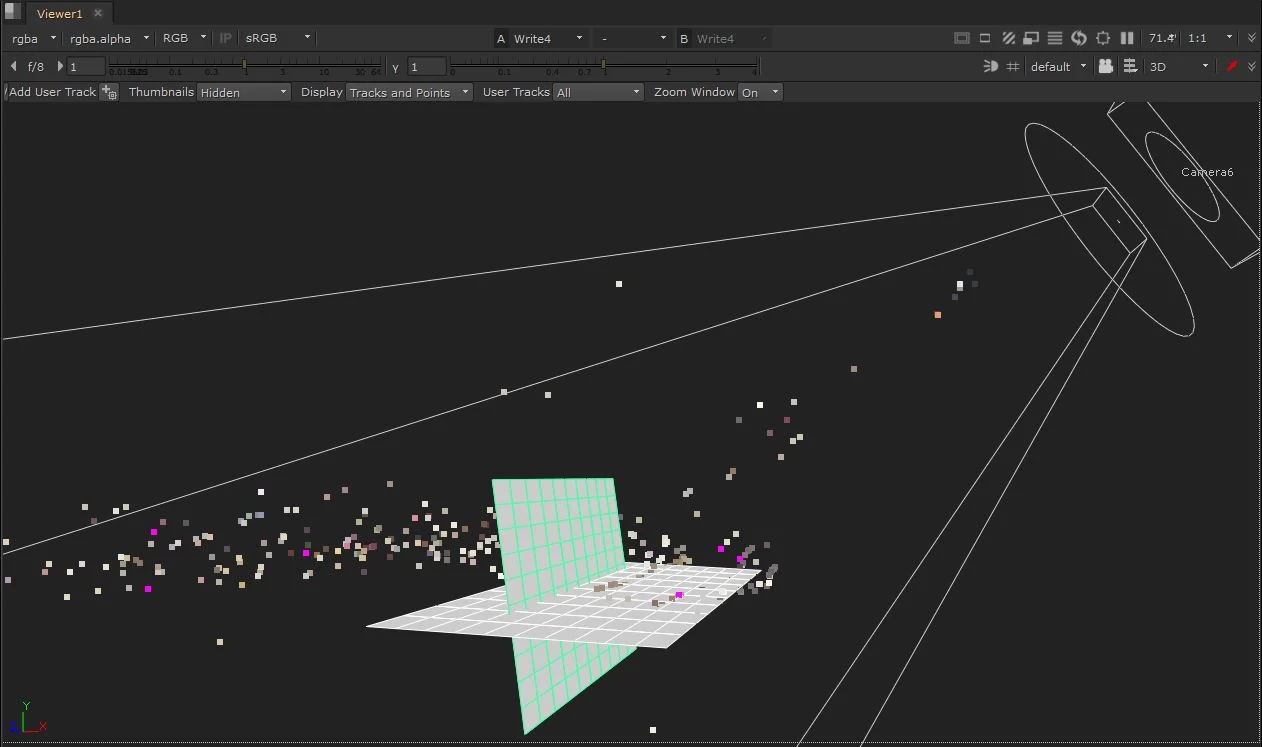Expand the second toolbar overflow chevrons

pos(1252,66)
